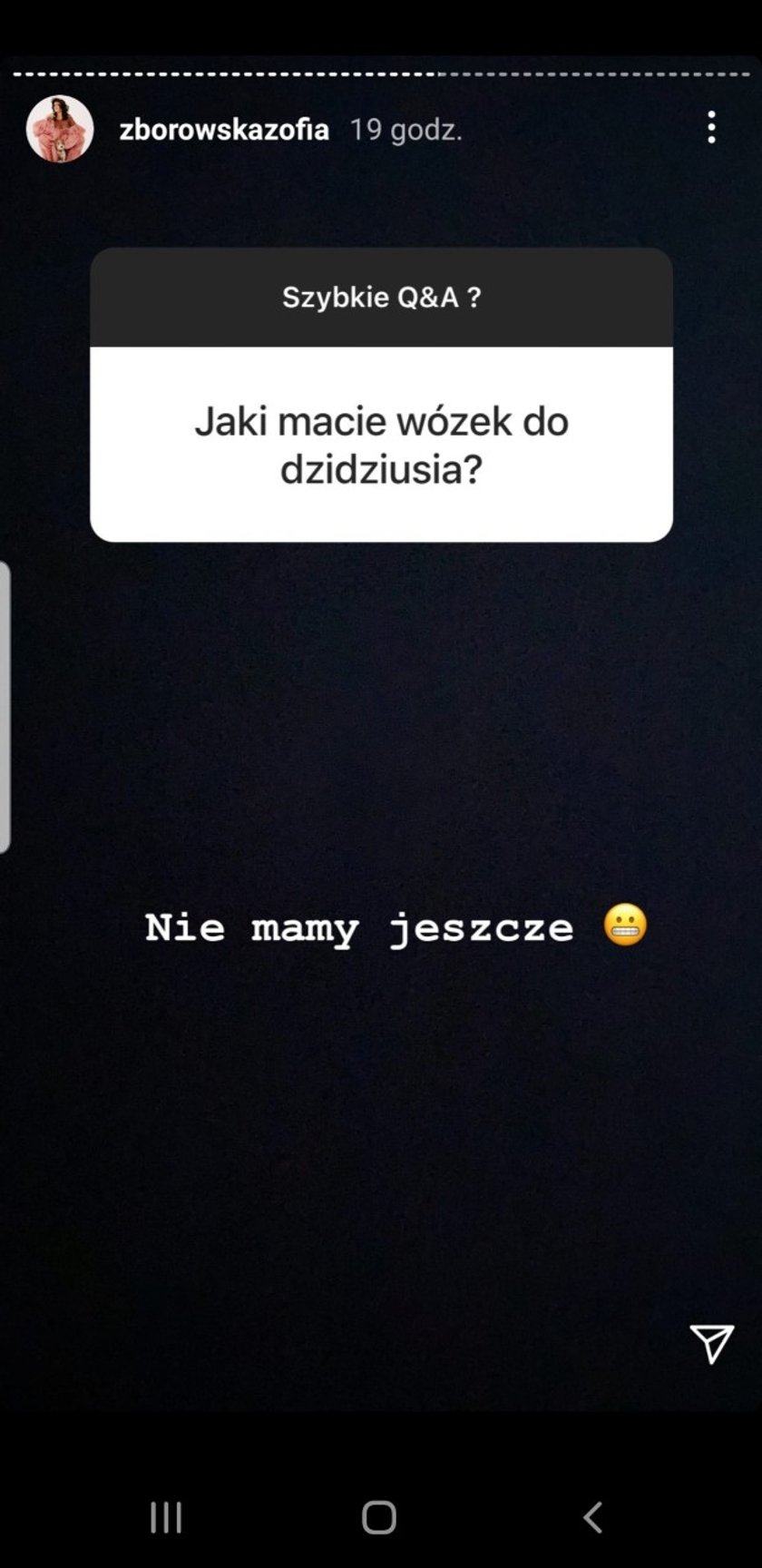Tap the Android back arrow
The height and width of the screenshot is (1568, 762).
tap(592, 1516)
